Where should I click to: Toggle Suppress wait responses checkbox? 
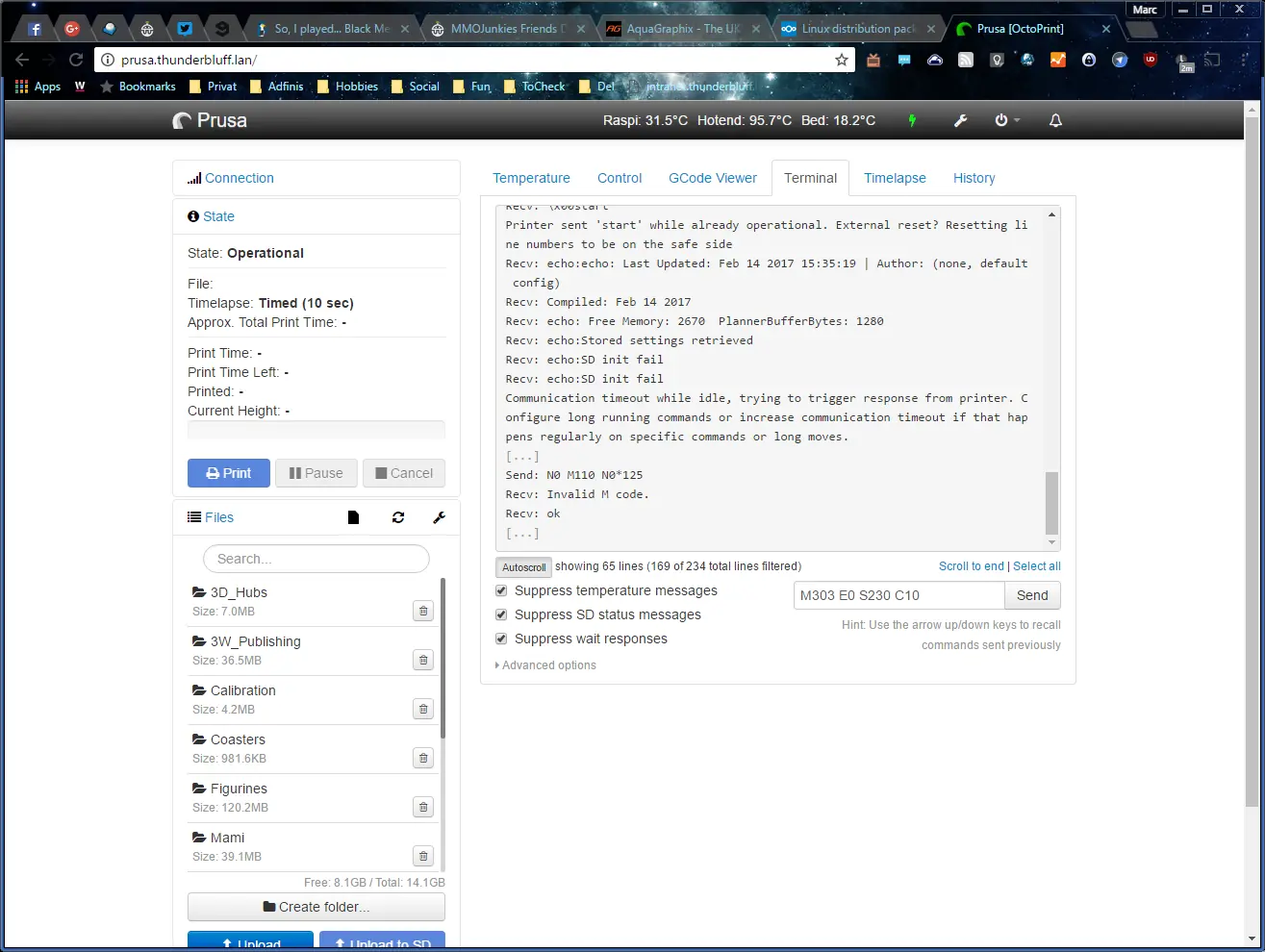pos(501,639)
